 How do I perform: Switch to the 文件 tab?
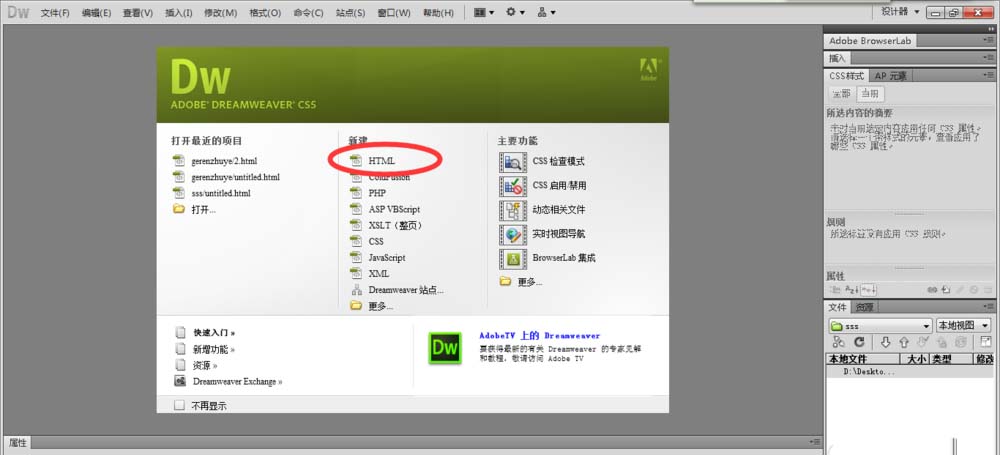(837, 307)
